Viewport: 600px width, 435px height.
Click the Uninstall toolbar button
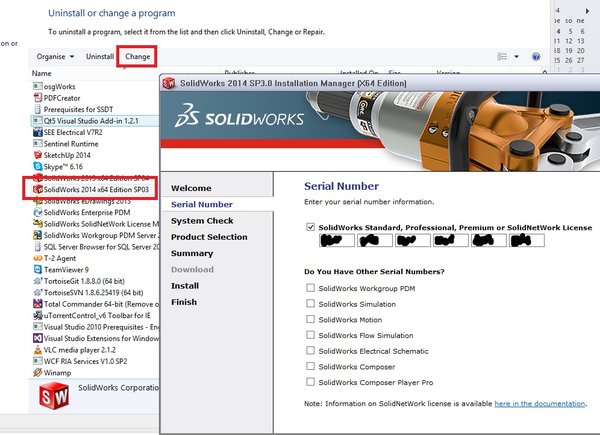[x=100, y=57]
